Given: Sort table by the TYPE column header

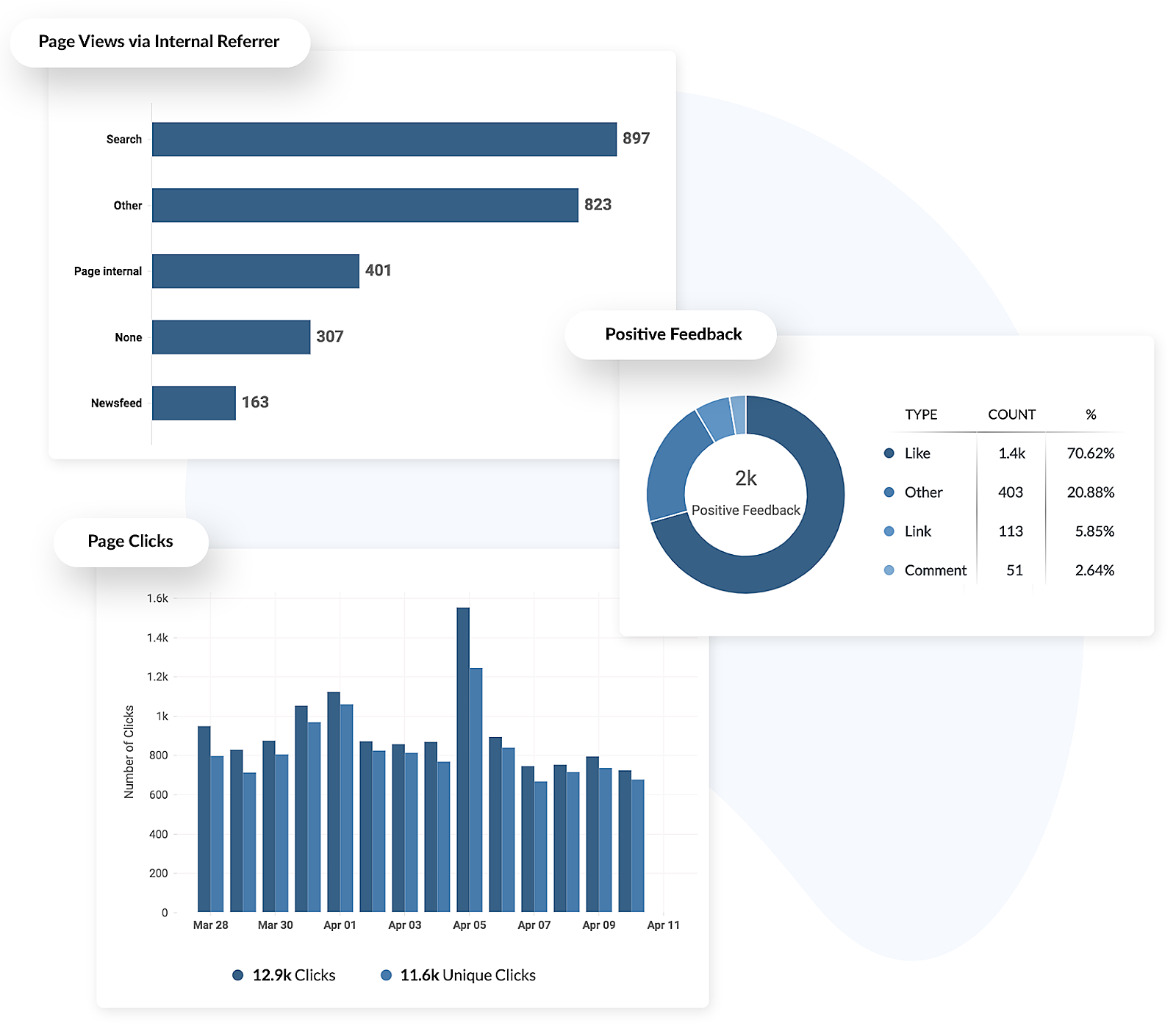Looking at the screenshot, I should [921, 414].
